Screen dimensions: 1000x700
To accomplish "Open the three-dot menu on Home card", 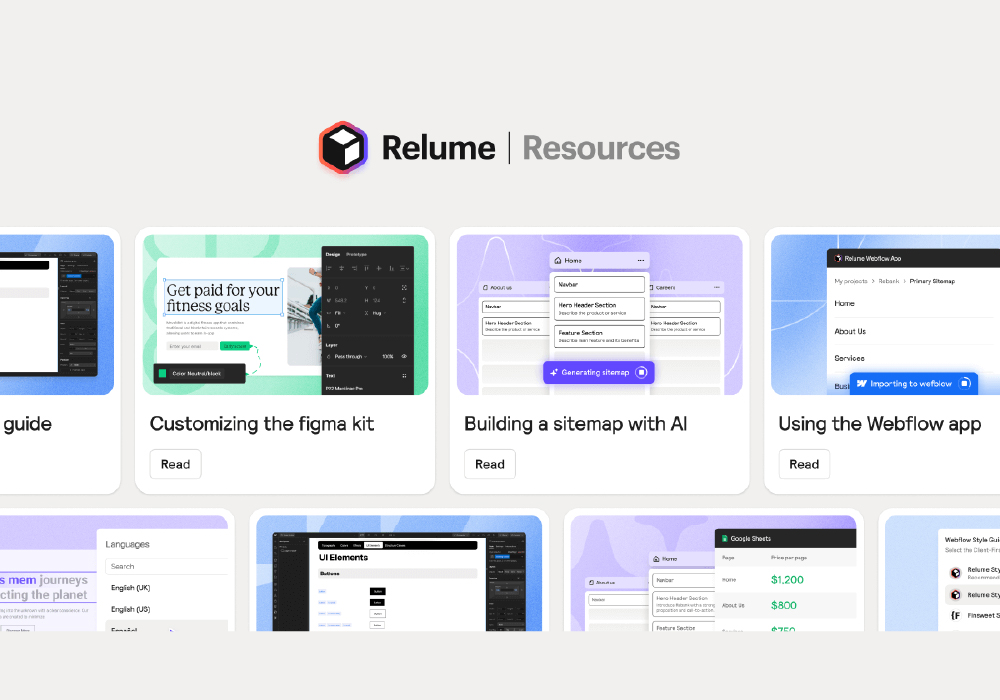I will 641,260.
